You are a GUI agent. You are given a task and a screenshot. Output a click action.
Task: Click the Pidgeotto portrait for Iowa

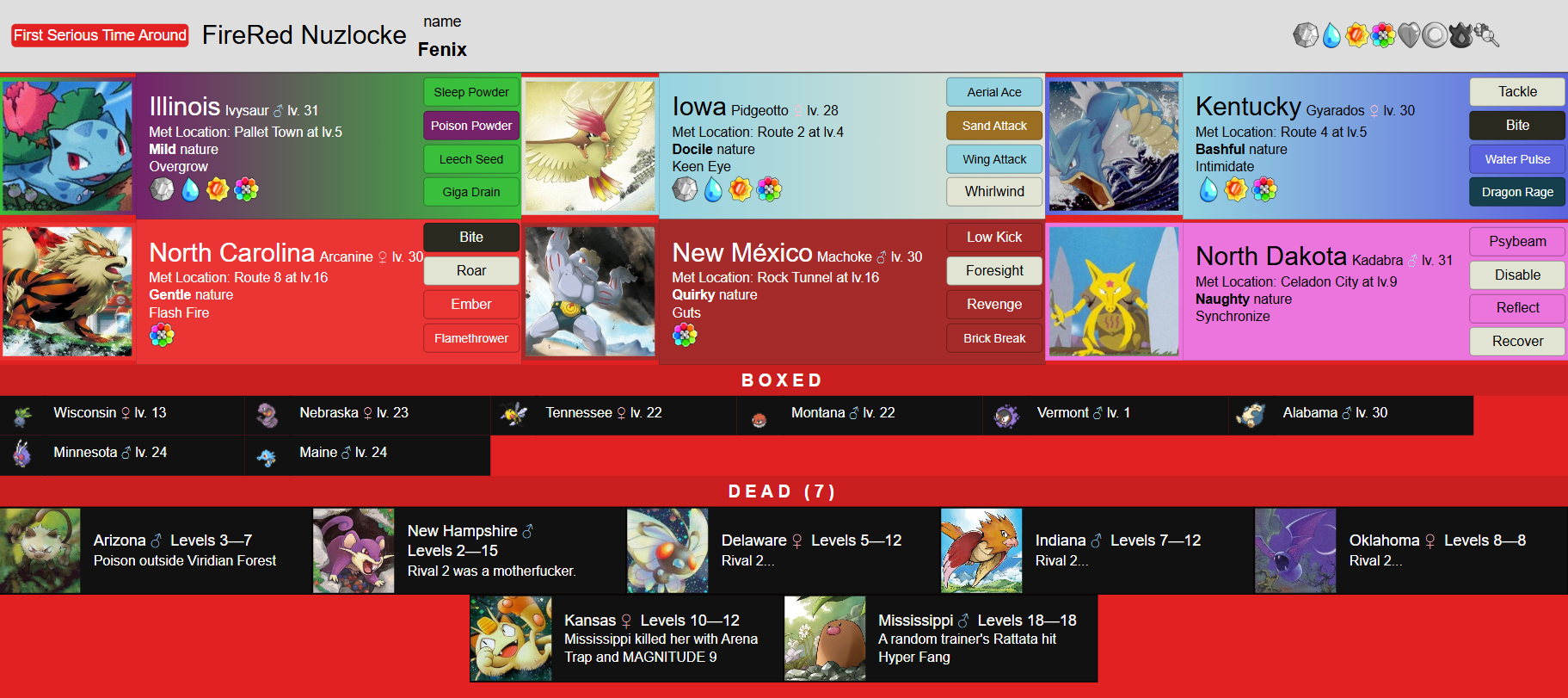pyautogui.click(x=590, y=146)
